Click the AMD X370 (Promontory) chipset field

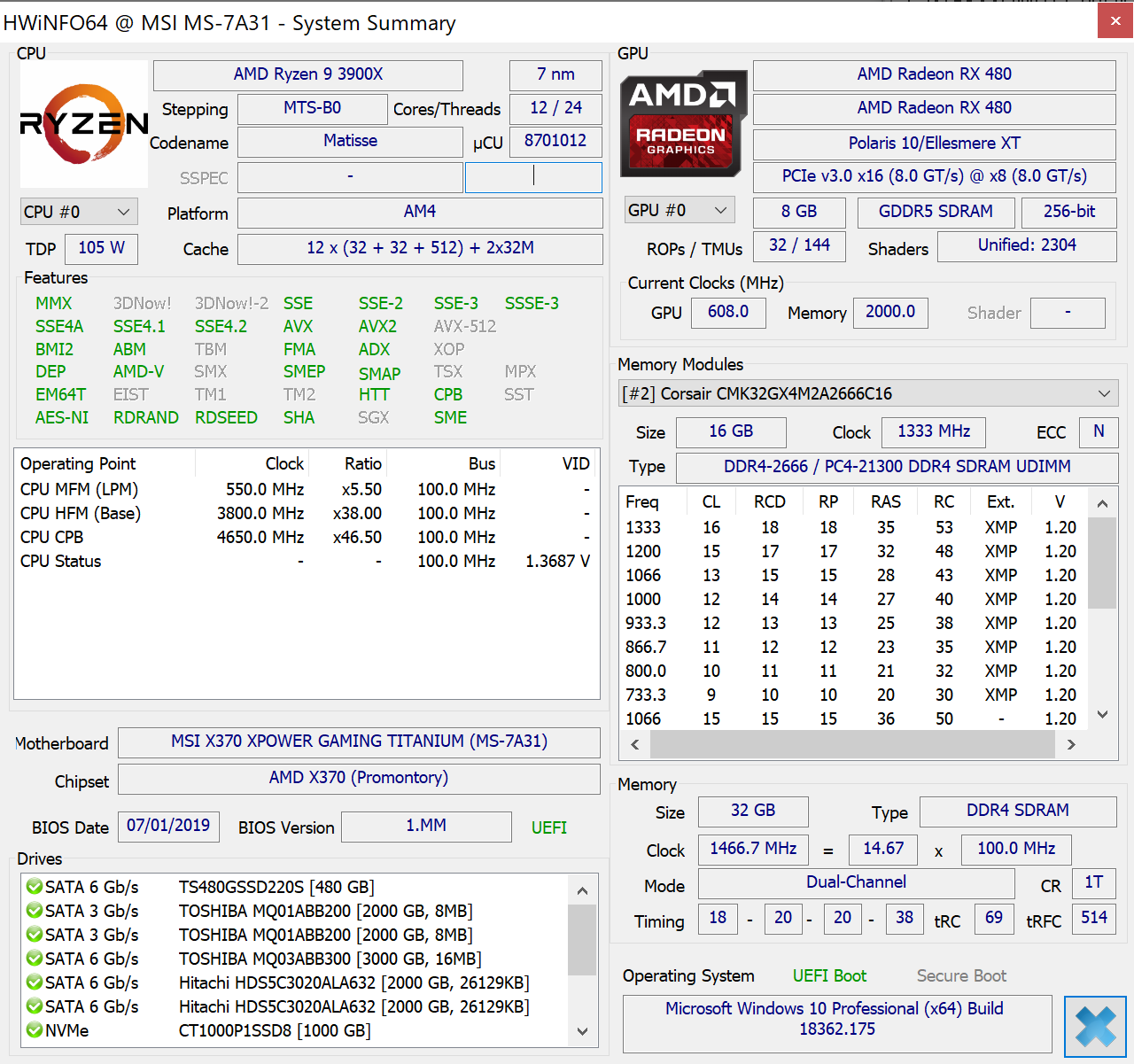pyautogui.click(x=359, y=779)
